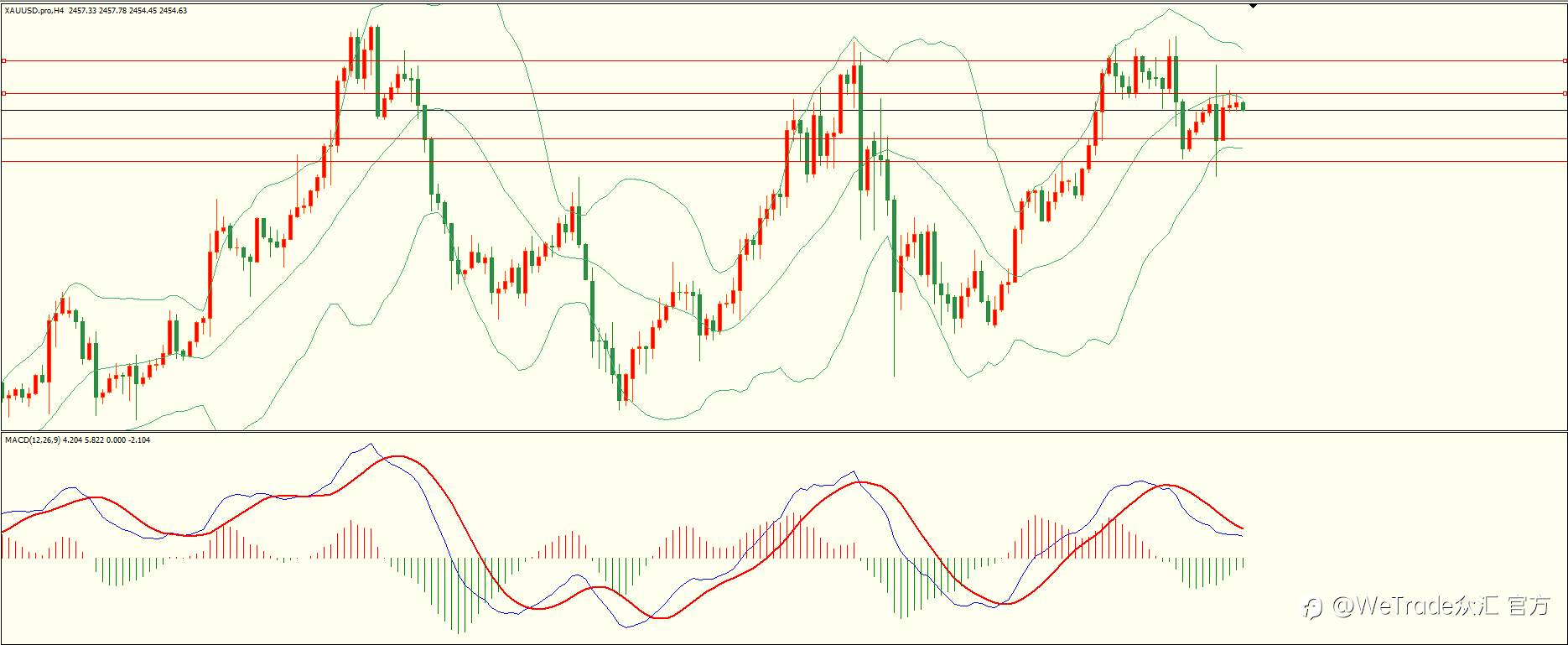Select the third red horizontal line from top
1568x645 pixels.
coord(784,138)
